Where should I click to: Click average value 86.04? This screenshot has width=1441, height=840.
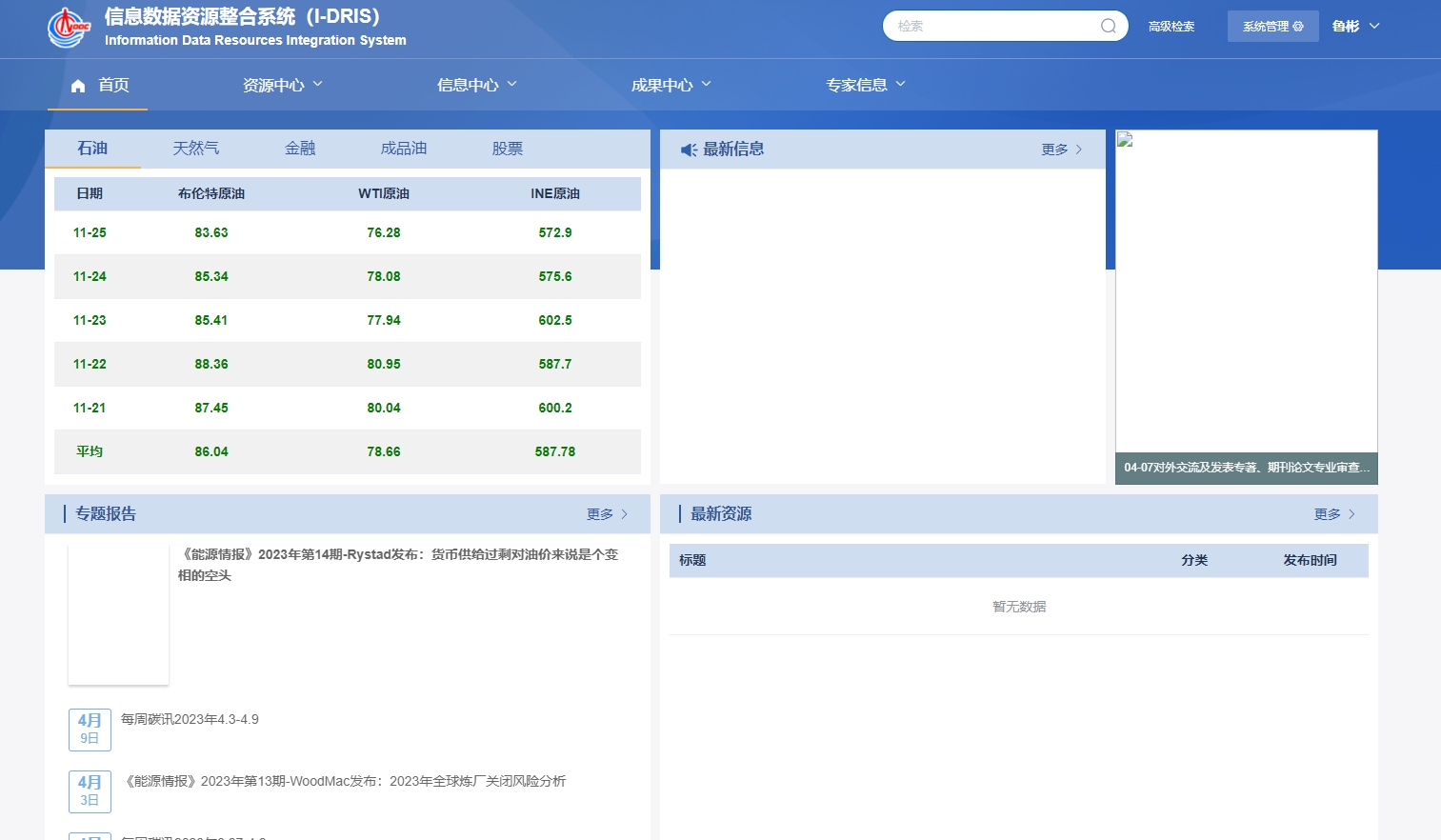click(x=211, y=451)
